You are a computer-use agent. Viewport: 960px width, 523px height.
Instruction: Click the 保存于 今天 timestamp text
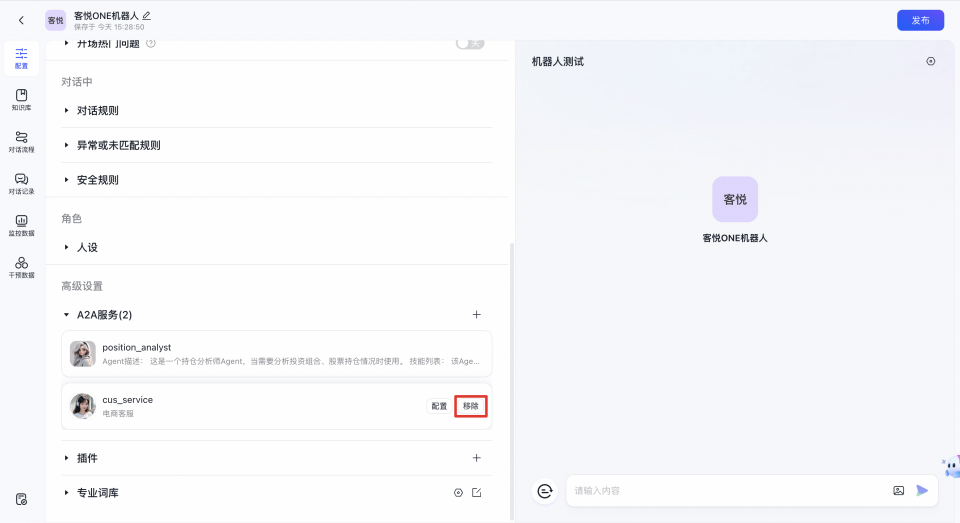[x=109, y=28]
